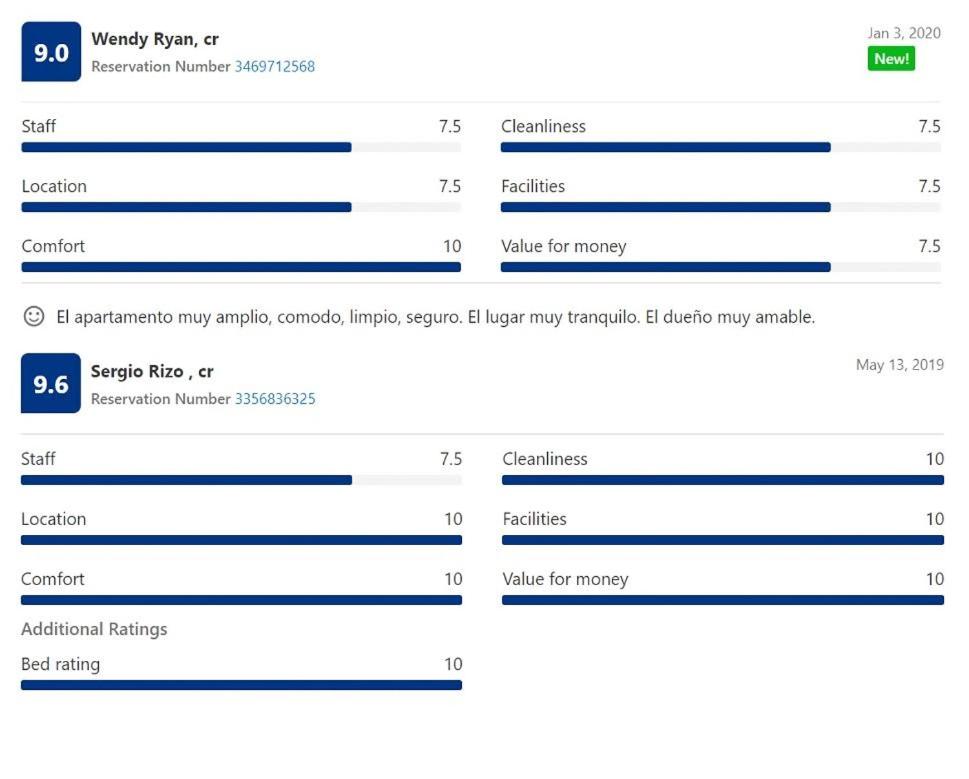Click the Additional Ratings heading

pos(94,629)
